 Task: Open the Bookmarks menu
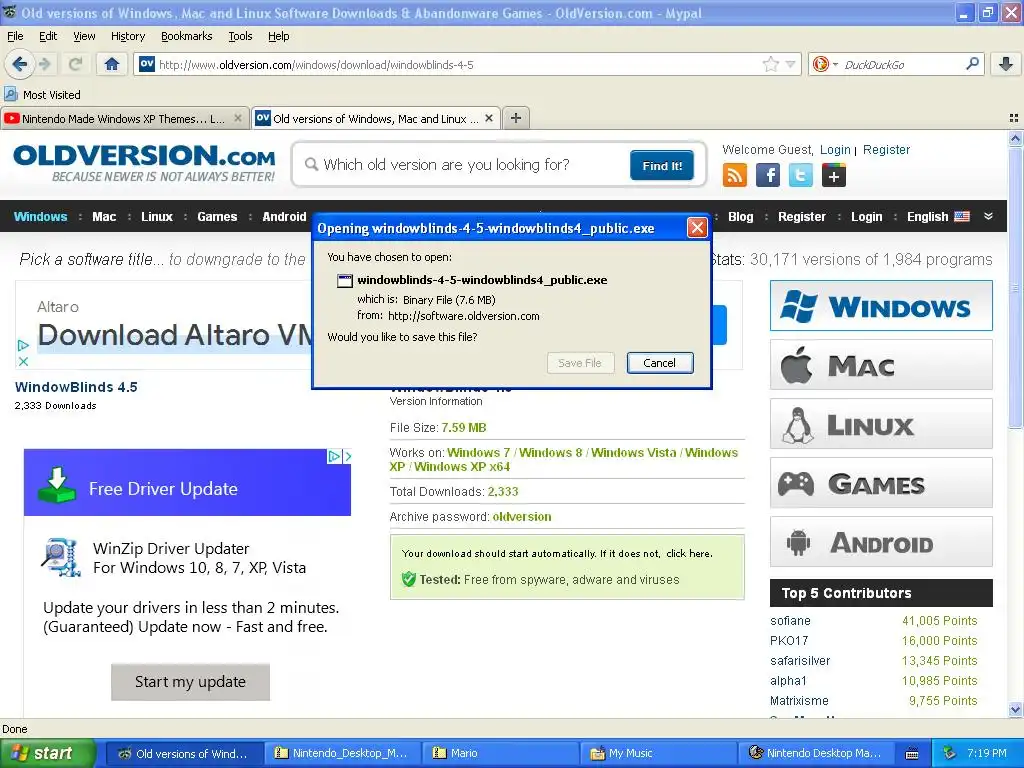(x=187, y=36)
